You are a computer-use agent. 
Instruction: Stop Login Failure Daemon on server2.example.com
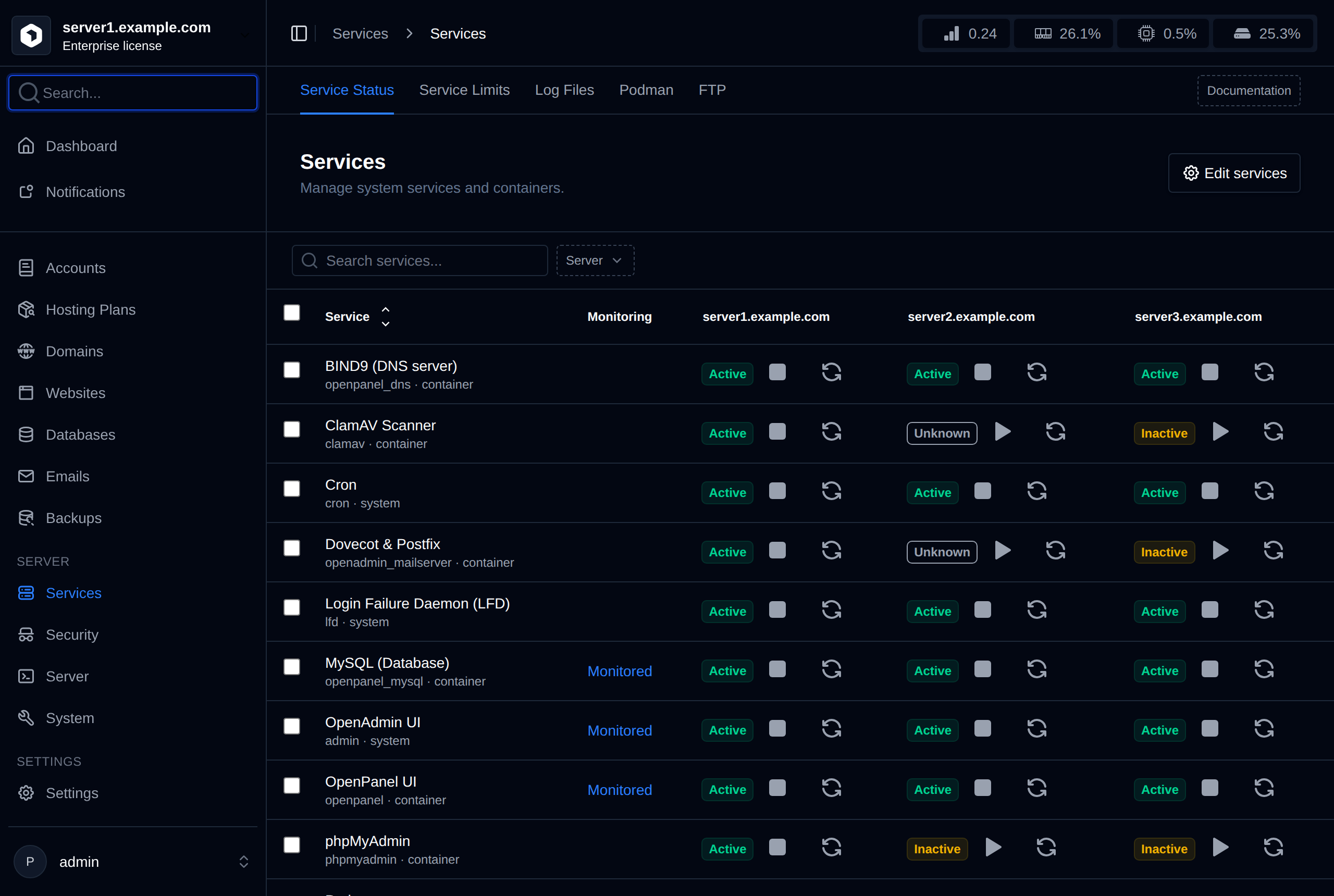click(x=982, y=609)
